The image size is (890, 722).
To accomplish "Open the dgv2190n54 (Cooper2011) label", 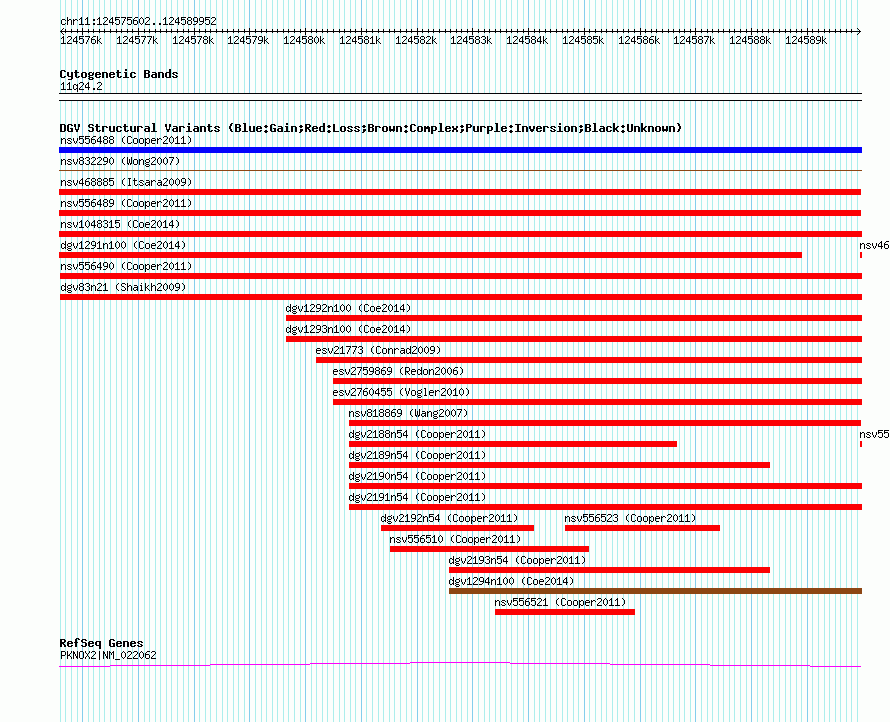I will pos(417,476).
